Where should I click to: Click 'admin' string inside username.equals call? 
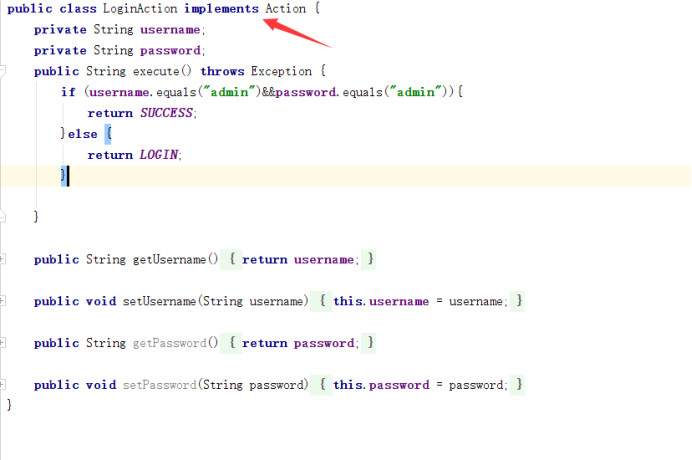229,92
